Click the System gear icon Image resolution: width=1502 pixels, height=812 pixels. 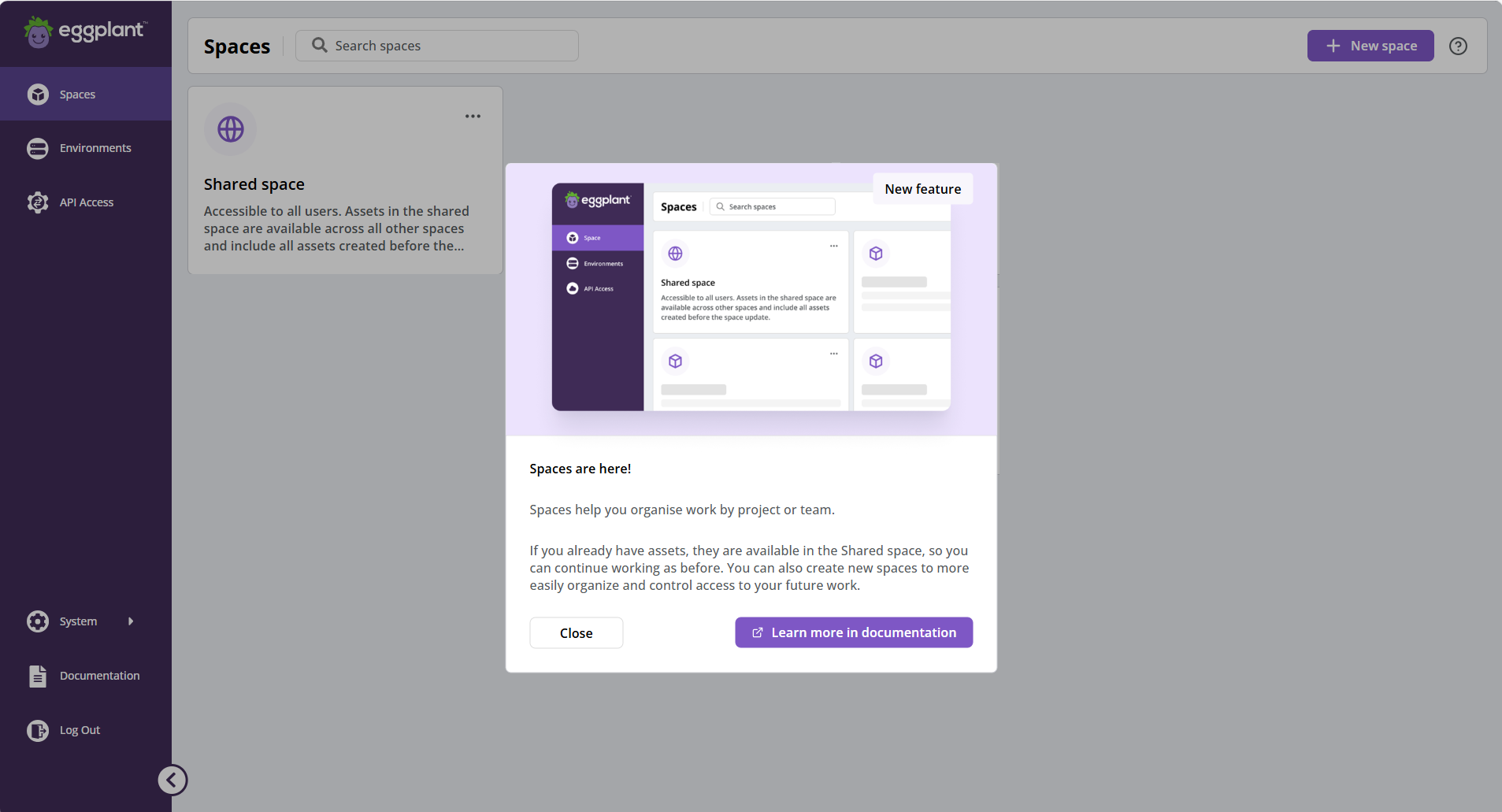pyautogui.click(x=38, y=621)
